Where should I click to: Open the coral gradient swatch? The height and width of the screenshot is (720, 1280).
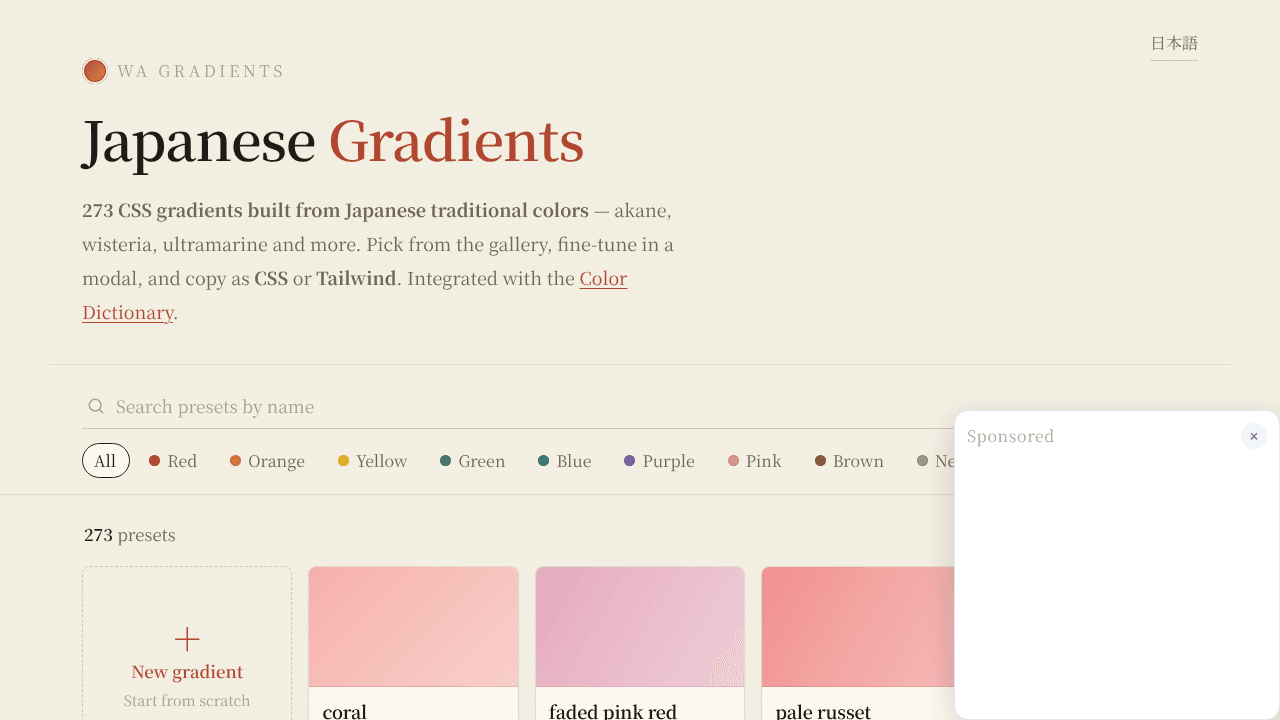pos(413,627)
